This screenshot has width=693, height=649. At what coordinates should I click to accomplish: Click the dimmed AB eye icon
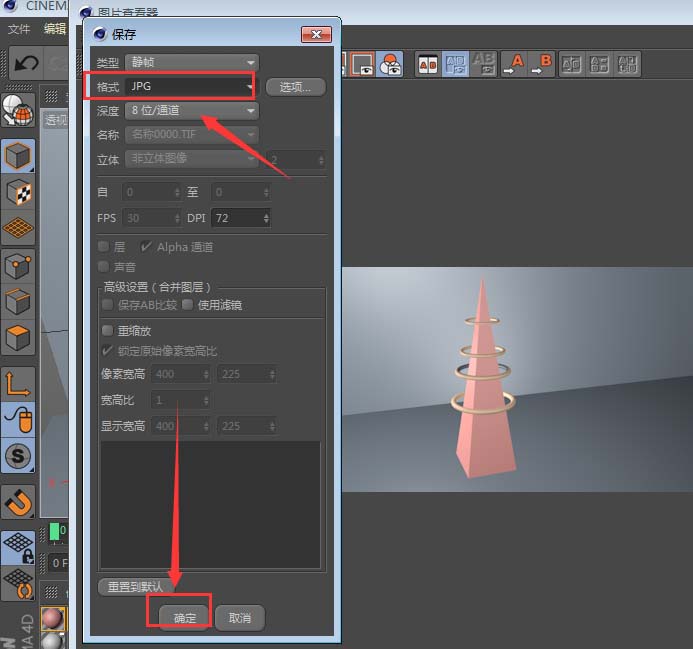[x=484, y=65]
